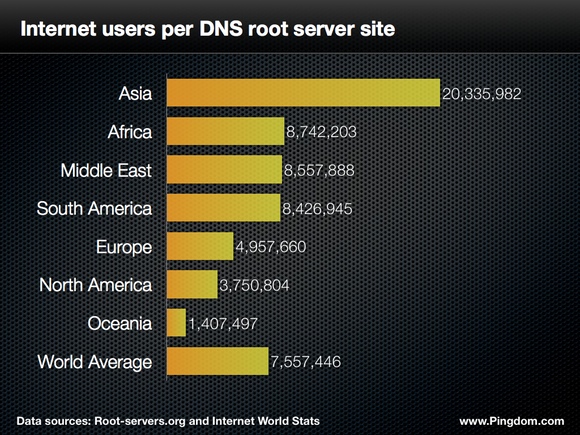Select the World Average label
Image resolution: width=580 pixels, height=435 pixels.
coord(95,362)
